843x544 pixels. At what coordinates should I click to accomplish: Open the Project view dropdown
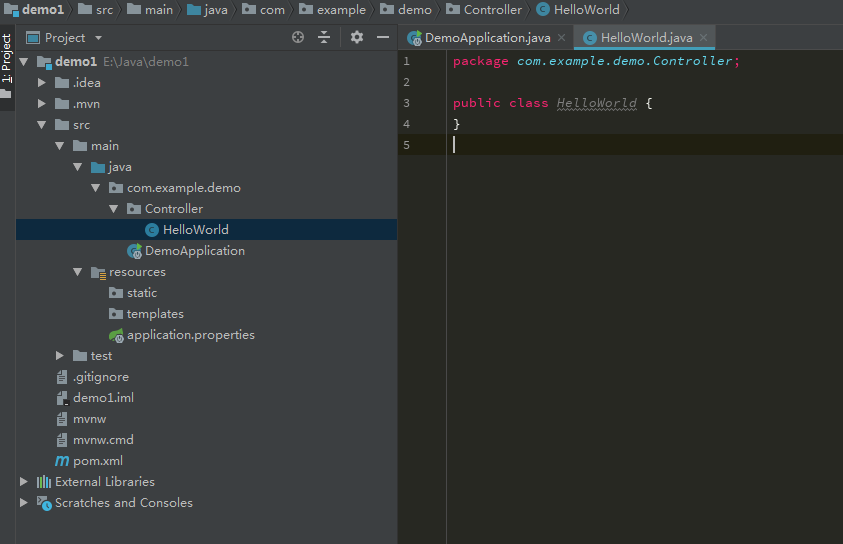pyautogui.click(x=98, y=38)
